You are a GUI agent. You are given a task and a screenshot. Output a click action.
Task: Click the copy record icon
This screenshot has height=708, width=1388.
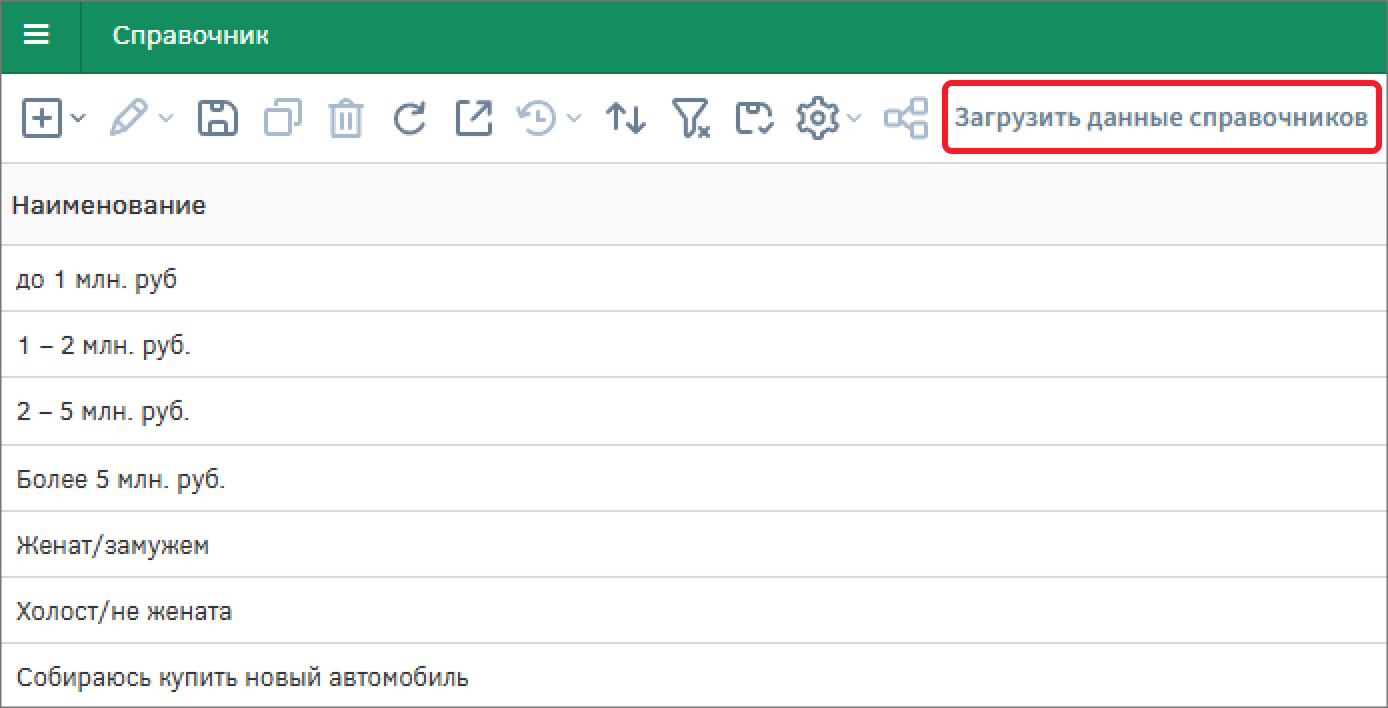pos(282,119)
